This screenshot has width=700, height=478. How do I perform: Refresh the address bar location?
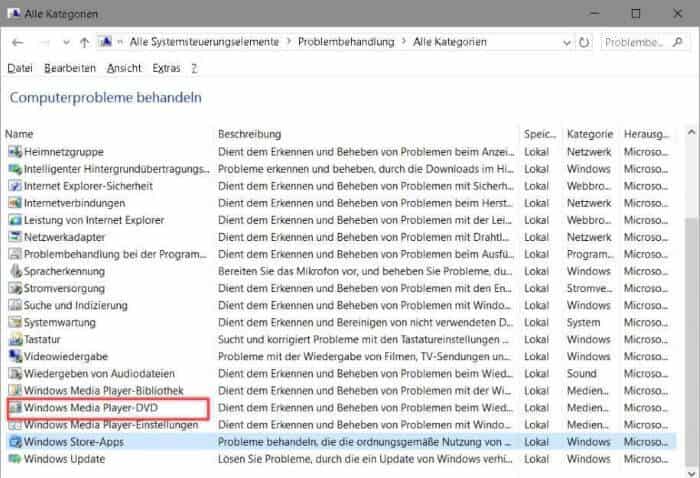point(583,42)
